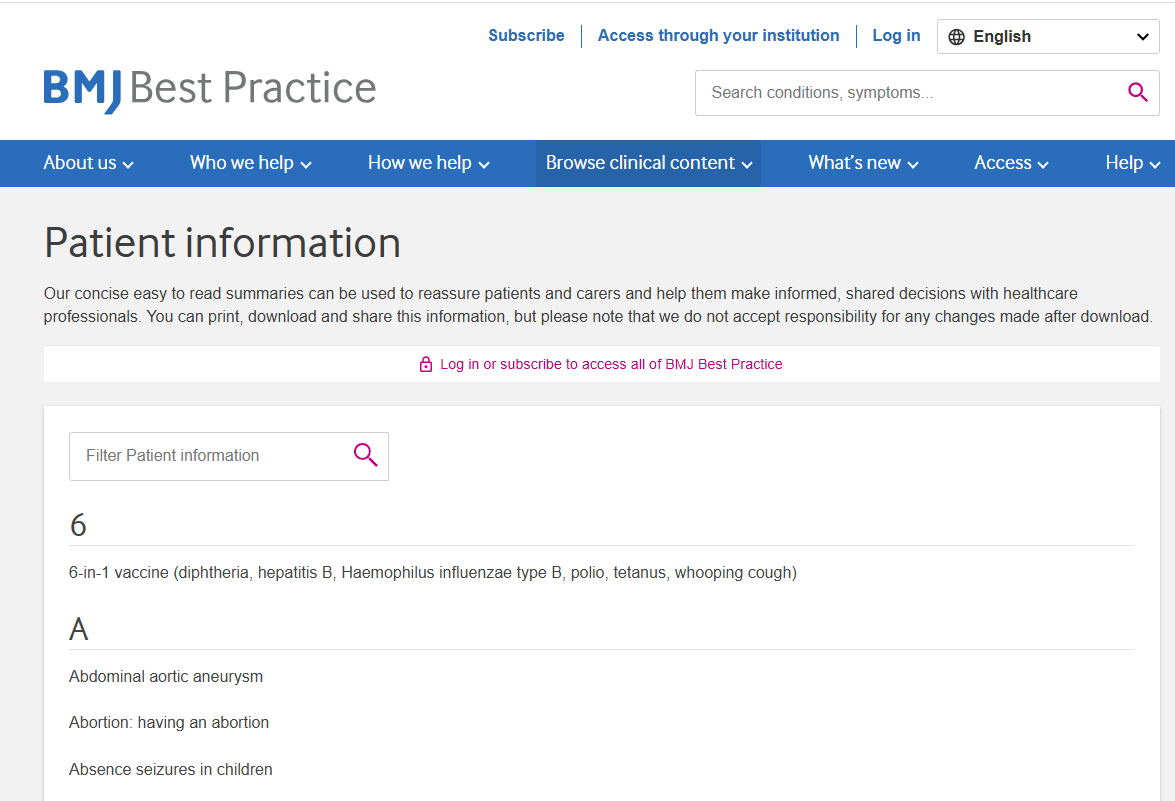
Task: Open the Access navigation menu
Action: pyautogui.click(x=1011, y=163)
